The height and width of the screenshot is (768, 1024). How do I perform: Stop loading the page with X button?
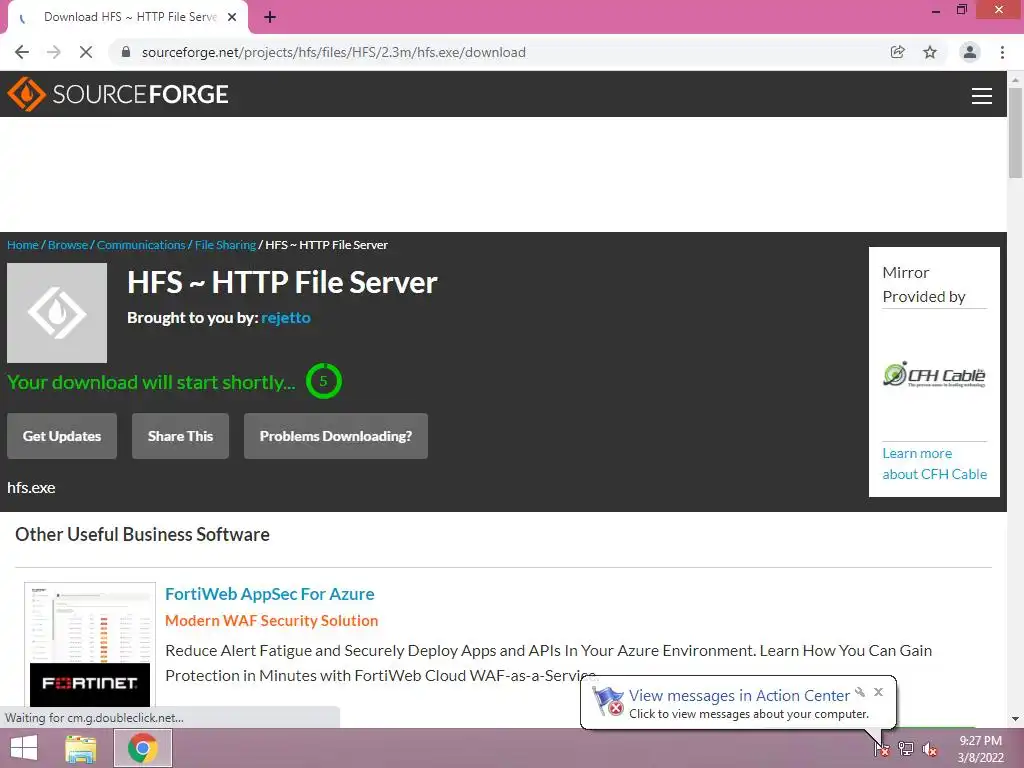(86, 52)
